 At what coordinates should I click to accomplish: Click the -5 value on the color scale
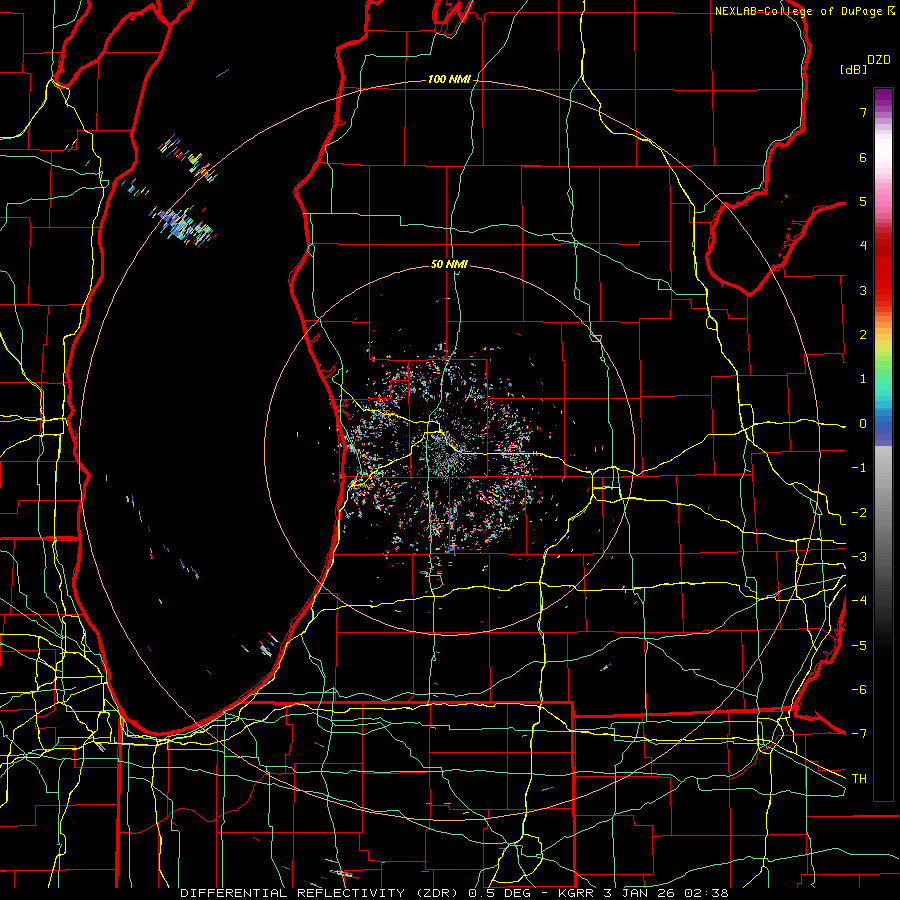click(x=859, y=646)
